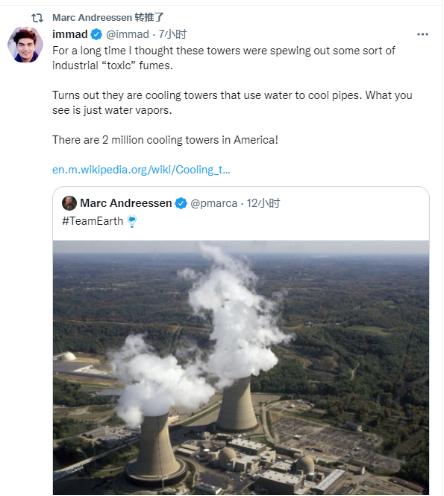Click the '2 million cooling towers' sentence
The height and width of the screenshot is (496, 444).
click(165, 140)
